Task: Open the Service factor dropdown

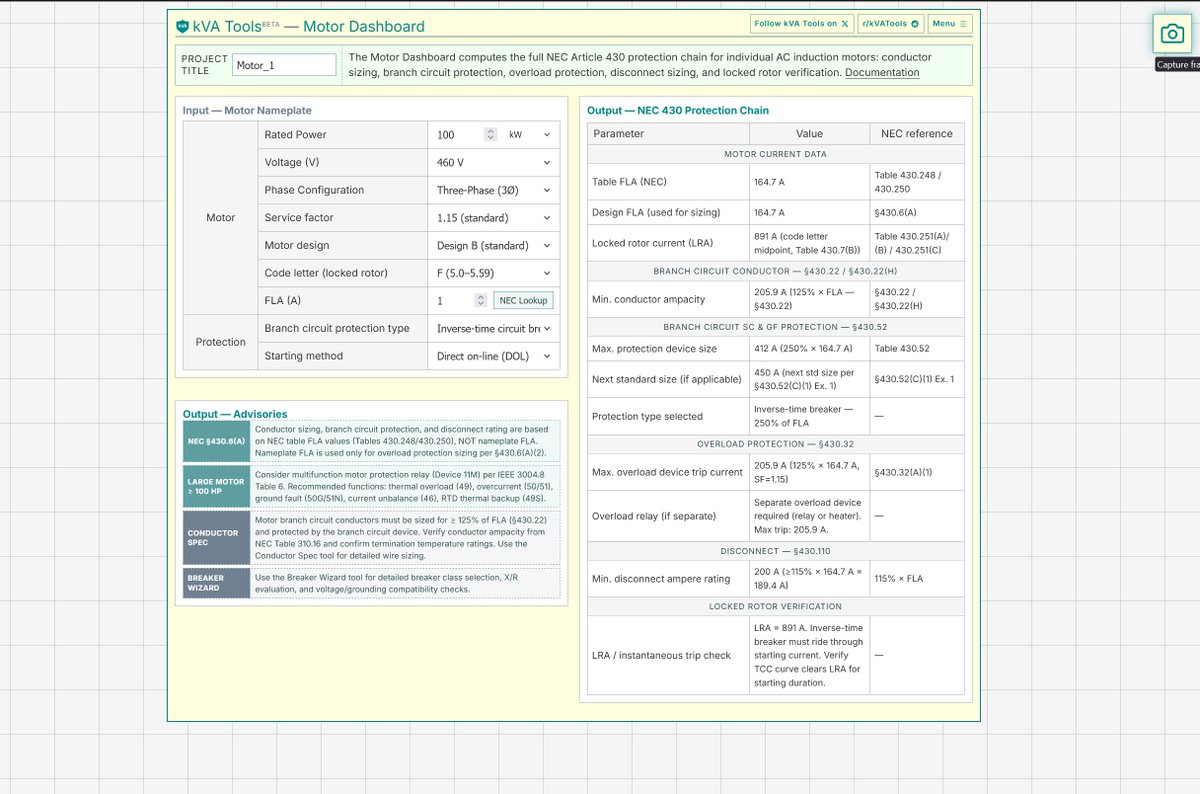Action: (493, 217)
